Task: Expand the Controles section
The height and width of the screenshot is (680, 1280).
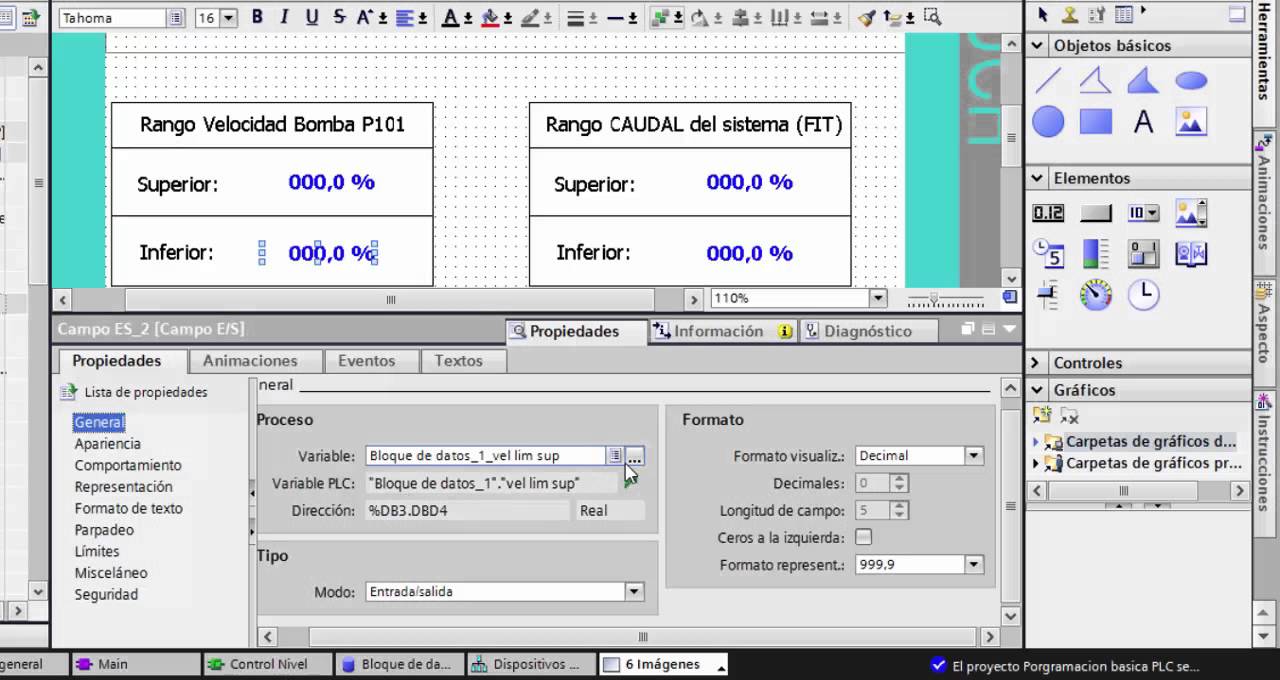Action: pos(1037,363)
